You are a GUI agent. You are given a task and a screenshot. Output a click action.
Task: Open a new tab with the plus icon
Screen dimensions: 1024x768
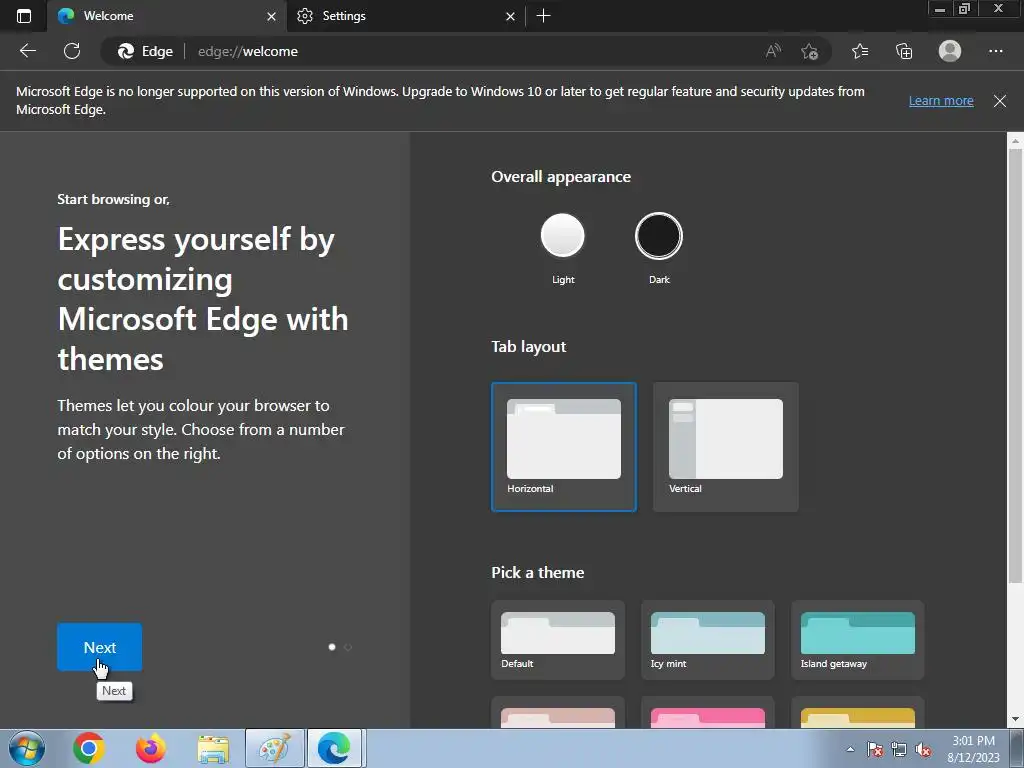pyautogui.click(x=543, y=16)
